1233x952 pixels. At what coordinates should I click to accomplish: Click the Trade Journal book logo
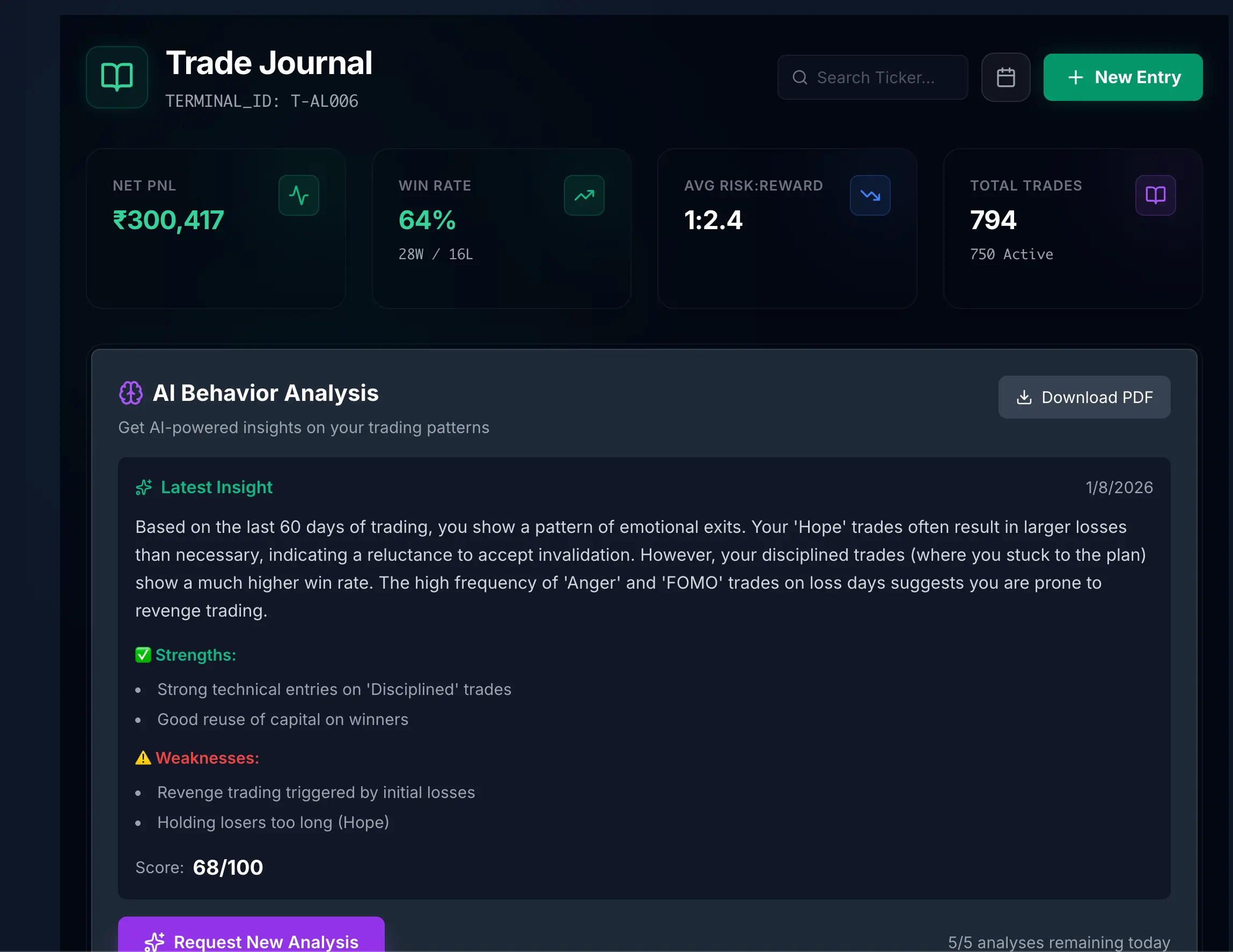coord(117,77)
